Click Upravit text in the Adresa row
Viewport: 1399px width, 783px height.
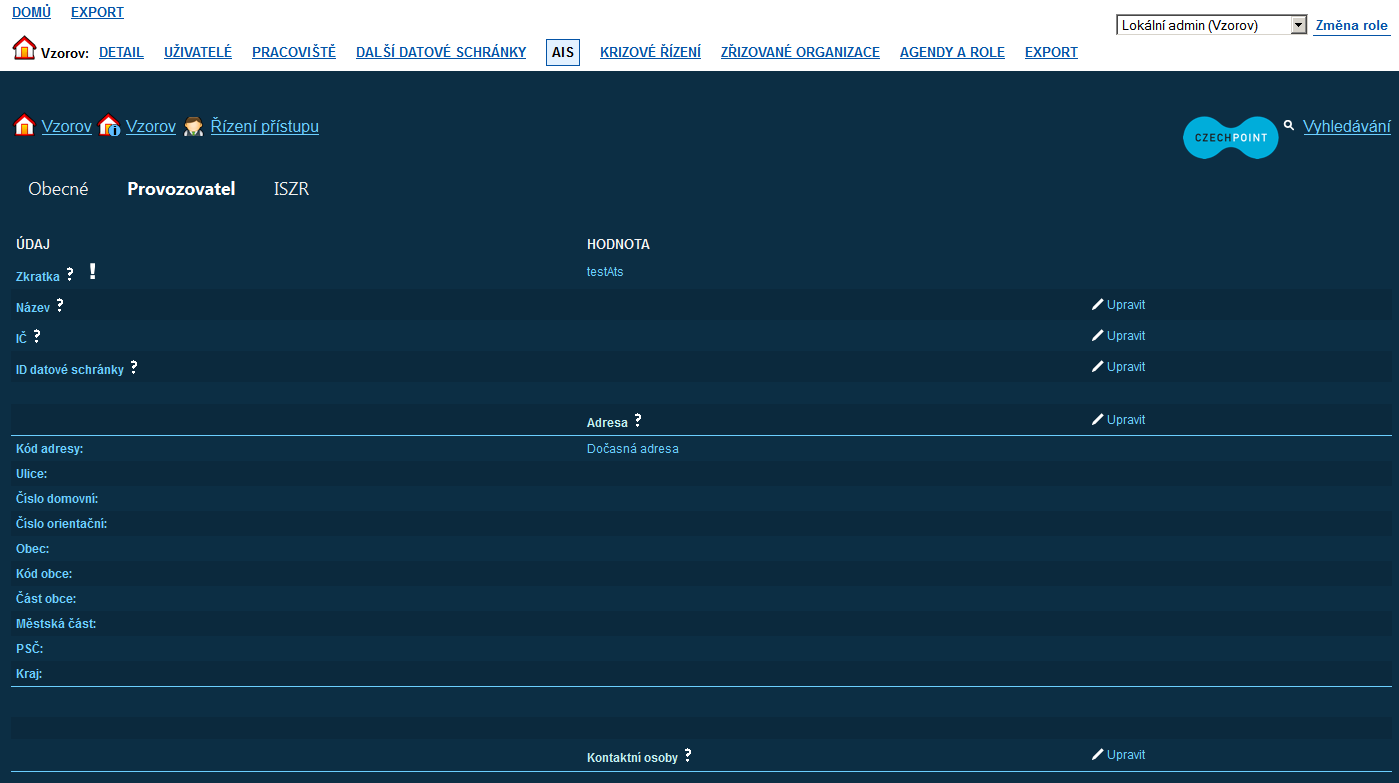(x=1126, y=420)
